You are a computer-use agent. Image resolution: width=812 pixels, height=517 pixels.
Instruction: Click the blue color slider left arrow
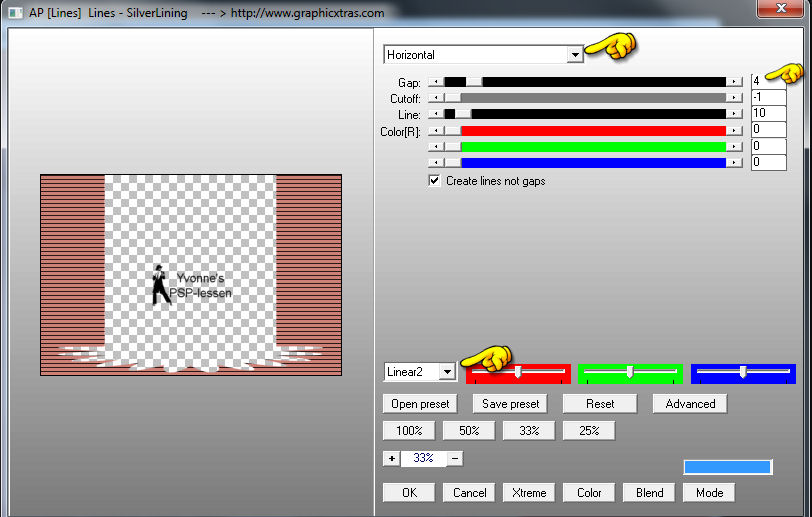[x=437, y=163]
